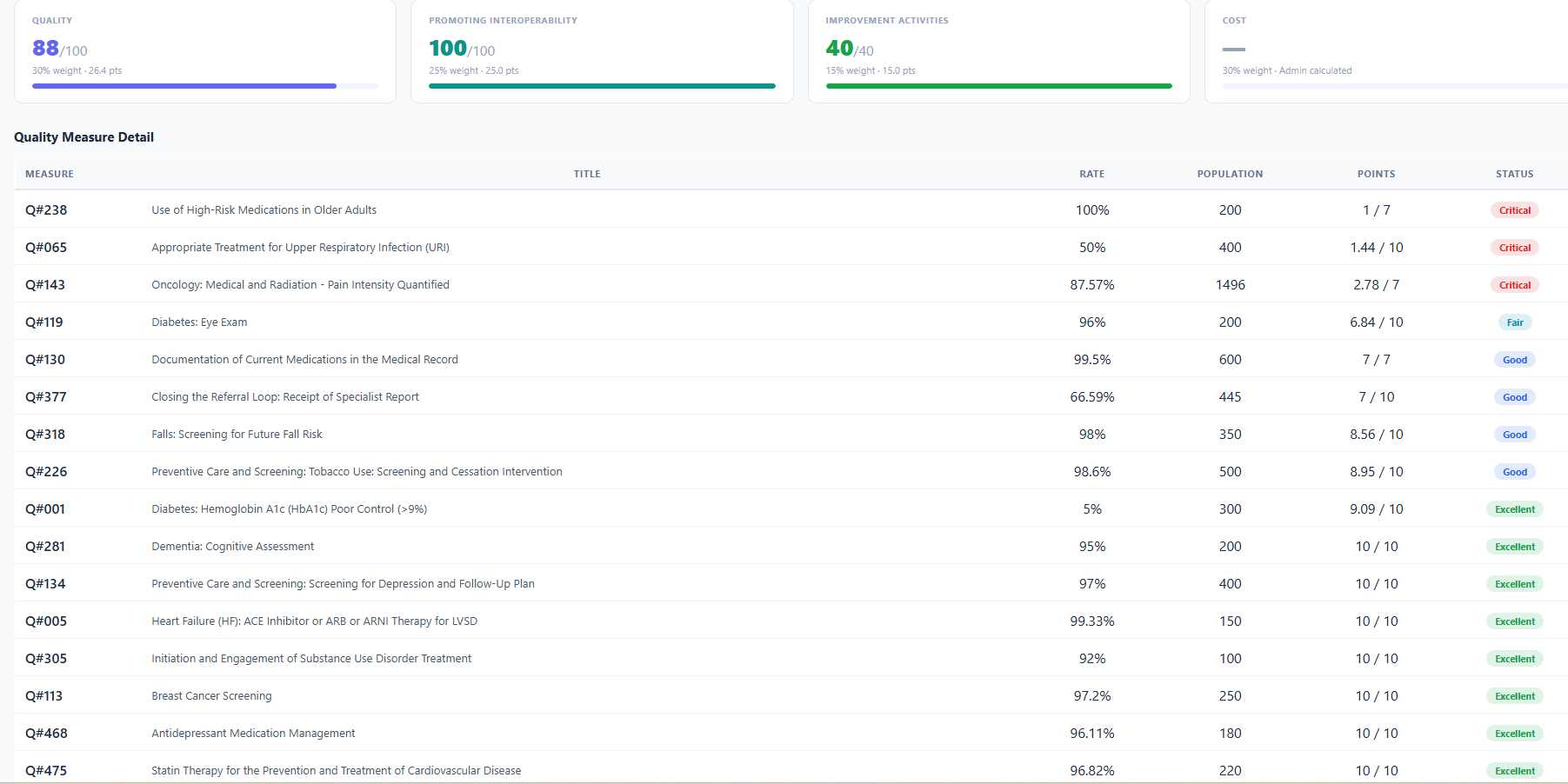Viewport: 1568px width, 784px height.
Task: Sort the table by the MEASURE column
Action: (x=50, y=174)
